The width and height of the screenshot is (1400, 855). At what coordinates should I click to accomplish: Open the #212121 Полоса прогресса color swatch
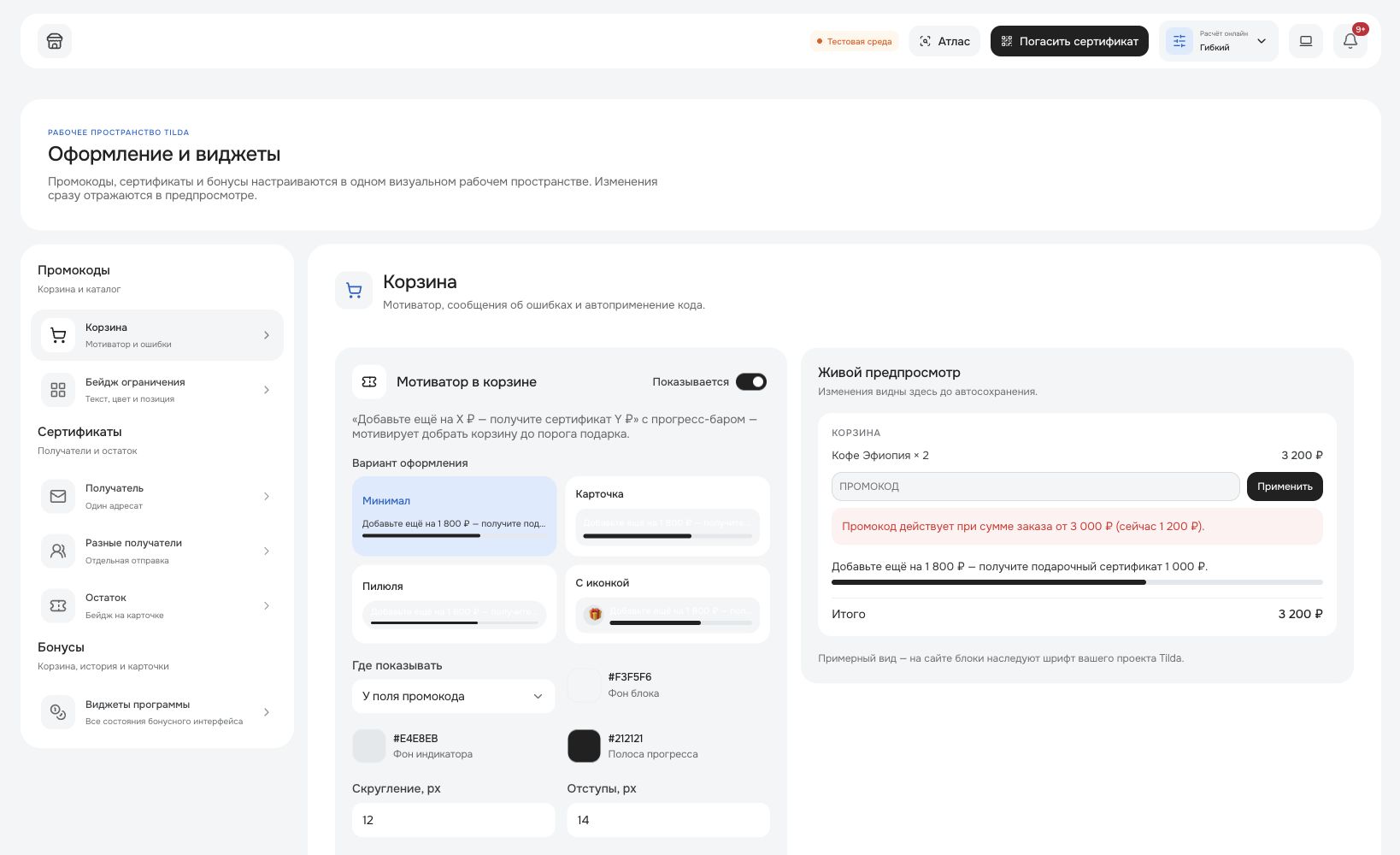585,746
